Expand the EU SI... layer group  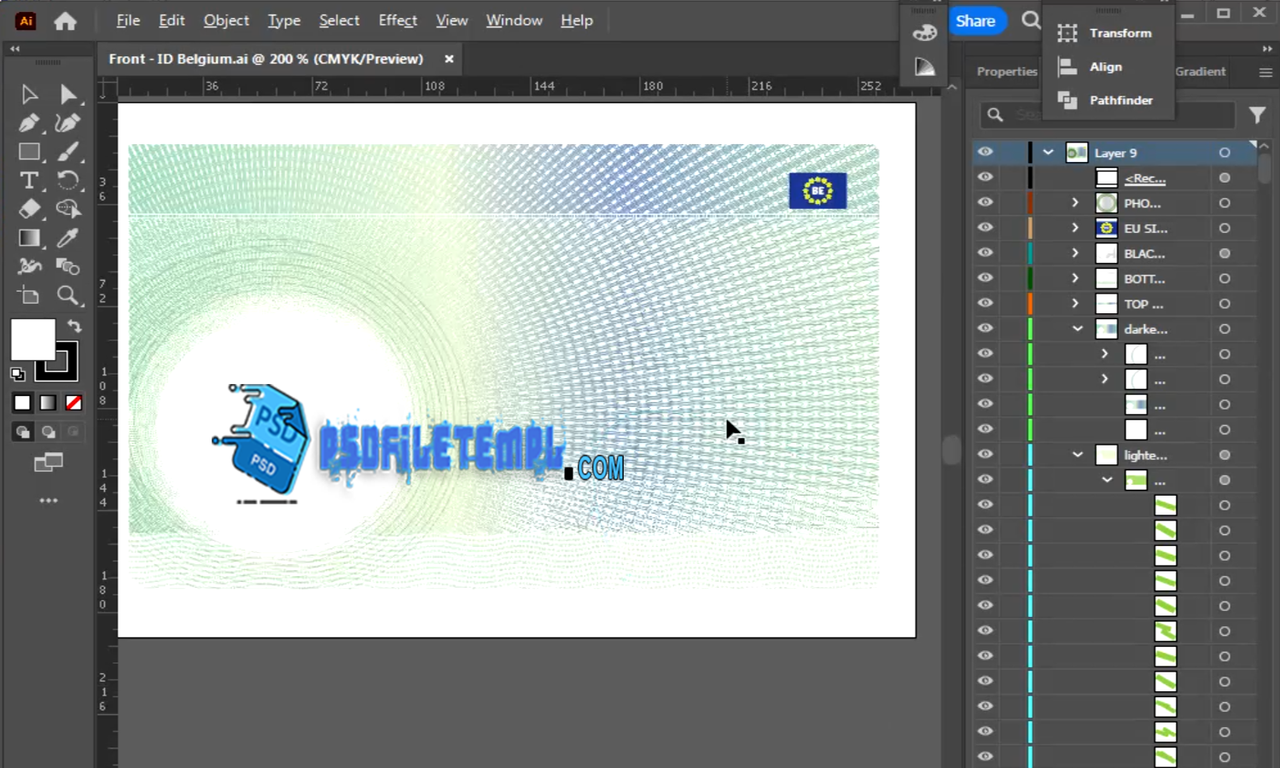tap(1076, 228)
